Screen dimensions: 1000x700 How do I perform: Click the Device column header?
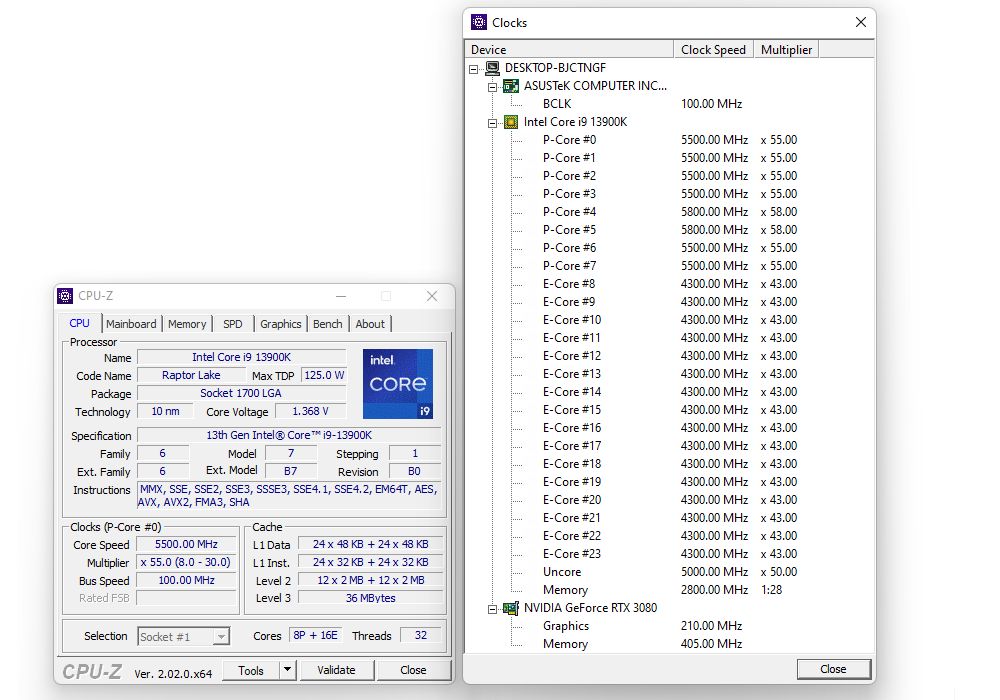click(x=570, y=50)
